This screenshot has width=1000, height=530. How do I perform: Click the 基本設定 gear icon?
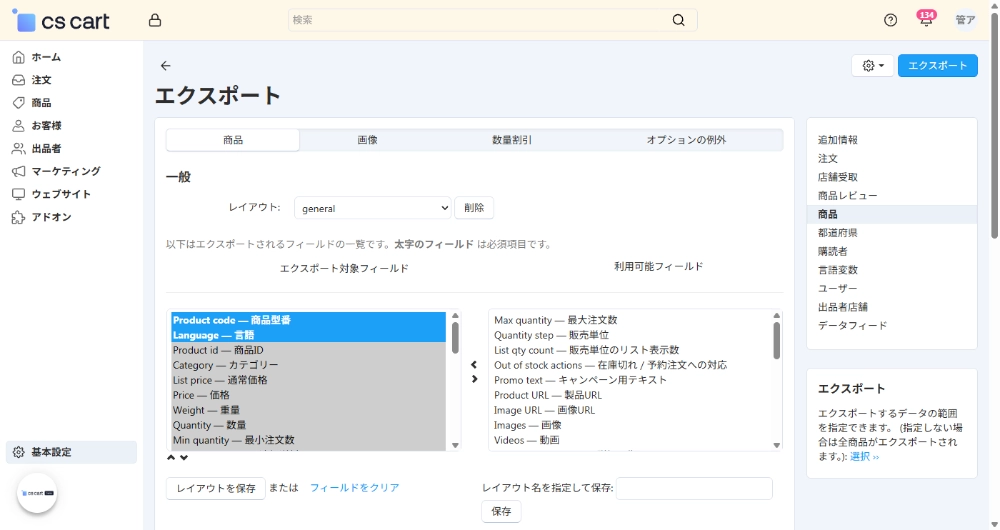(x=18, y=452)
